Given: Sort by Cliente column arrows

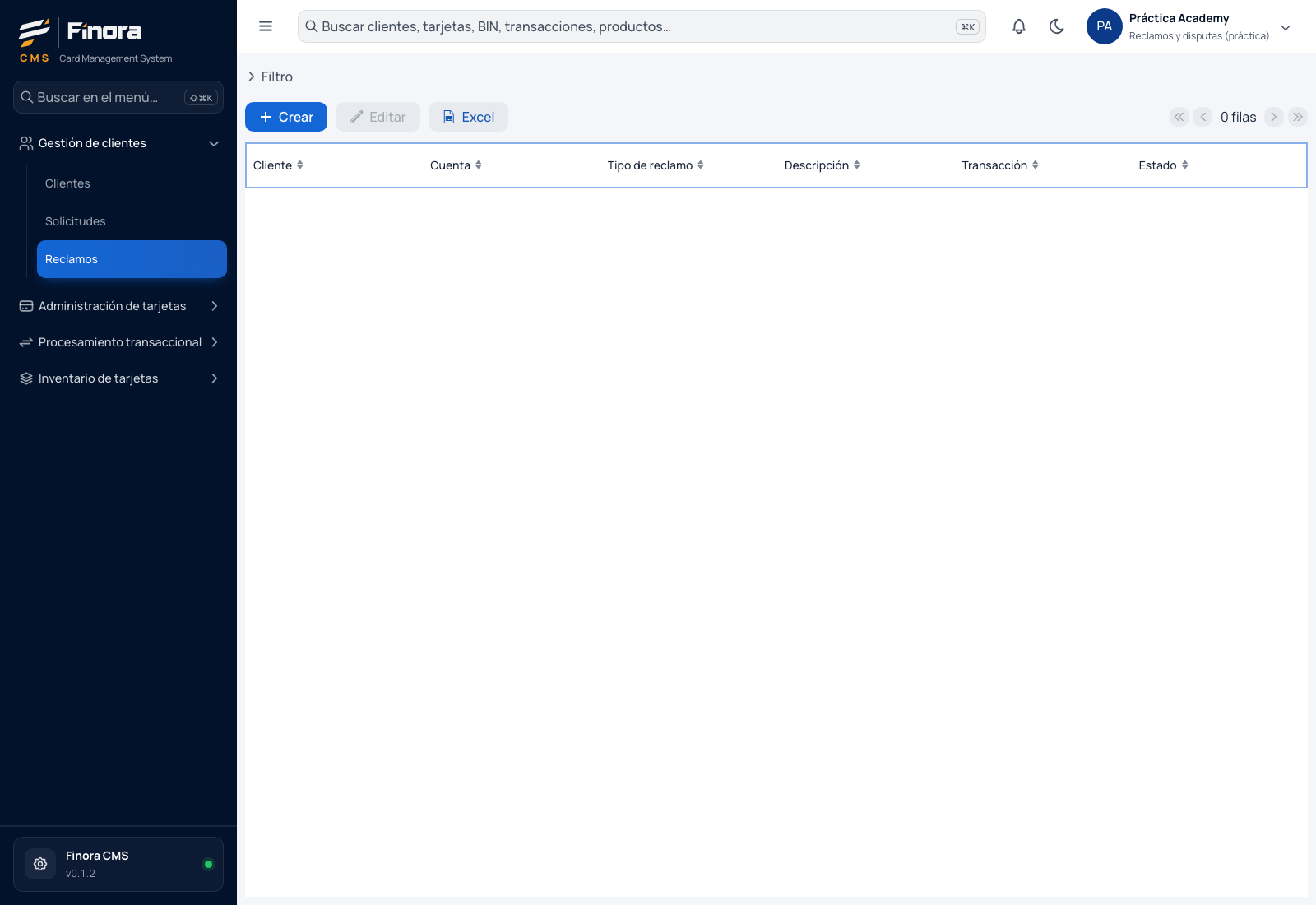Looking at the screenshot, I should coord(300,165).
